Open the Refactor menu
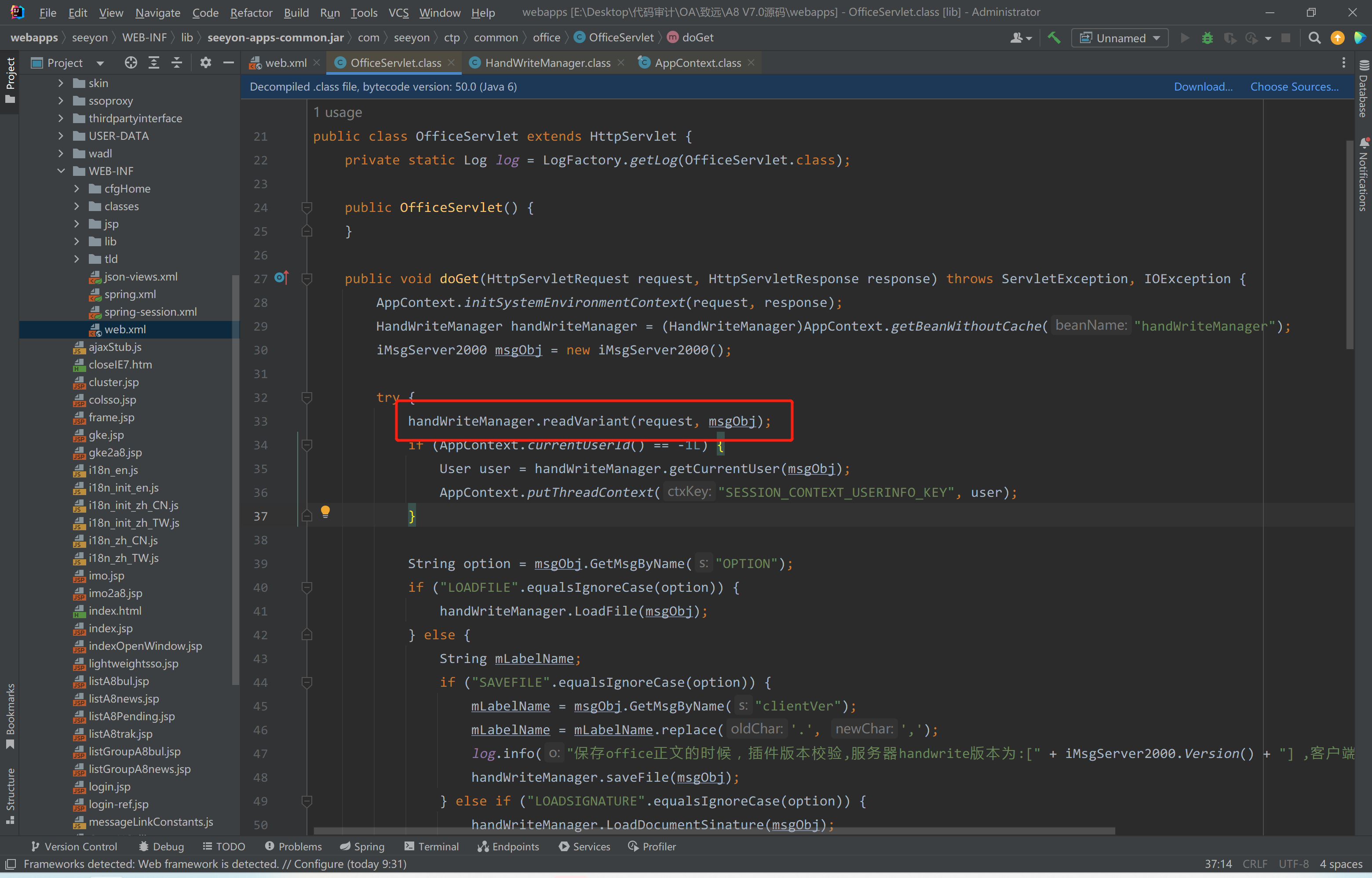This screenshot has height=878, width=1372. (x=251, y=13)
